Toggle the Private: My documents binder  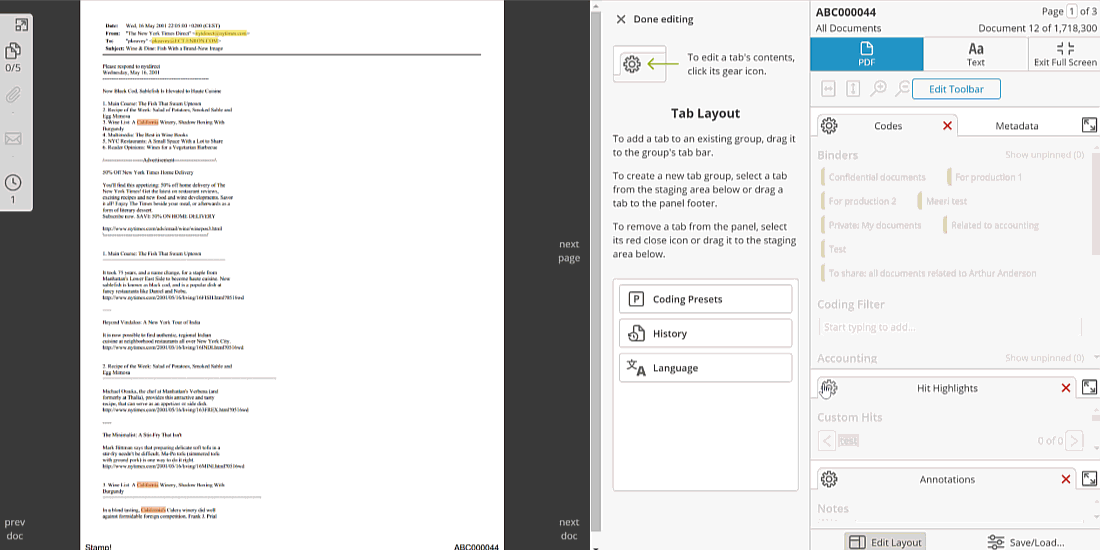pos(871,225)
